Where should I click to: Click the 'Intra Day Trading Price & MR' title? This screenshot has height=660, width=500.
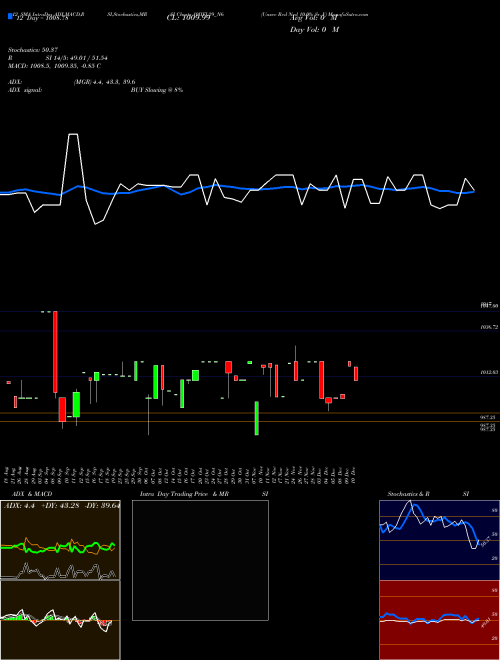[184, 494]
